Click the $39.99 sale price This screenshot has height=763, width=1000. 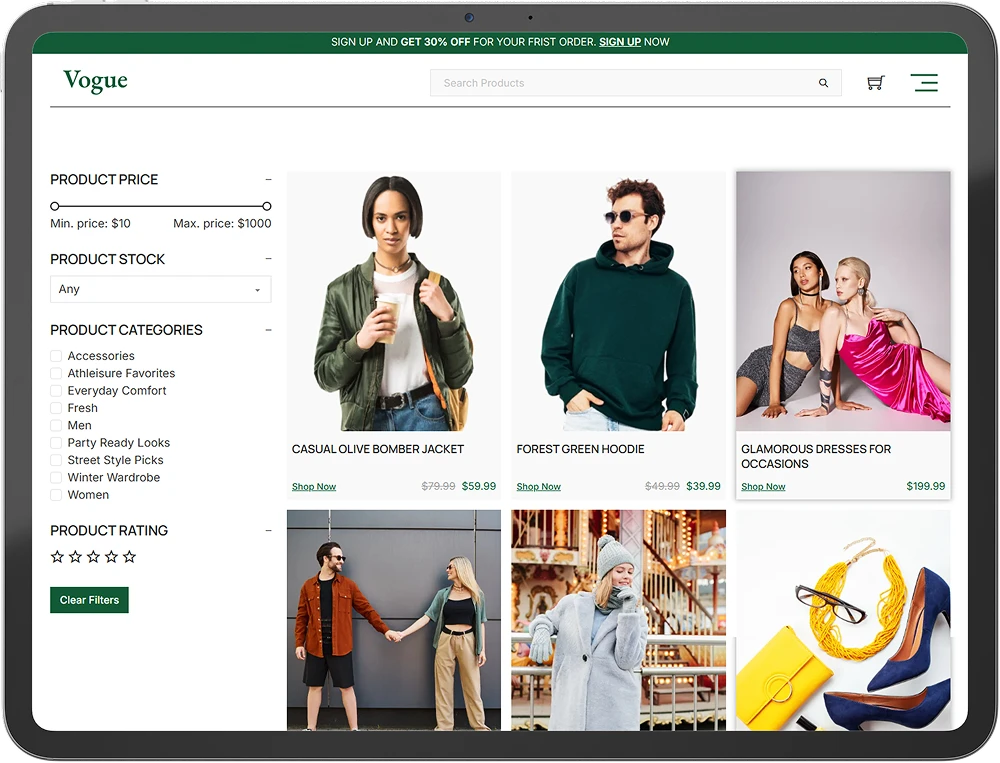pos(703,486)
